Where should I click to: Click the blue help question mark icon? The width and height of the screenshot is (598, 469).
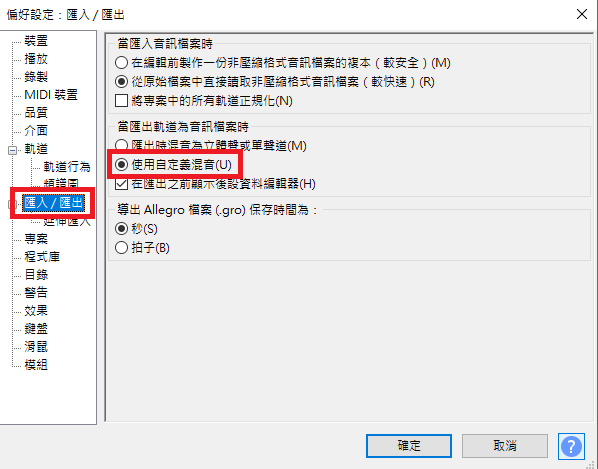[x=571, y=446]
